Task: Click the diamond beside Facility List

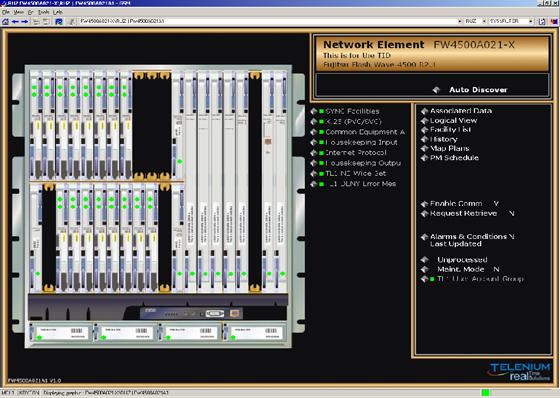Action: (x=424, y=130)
